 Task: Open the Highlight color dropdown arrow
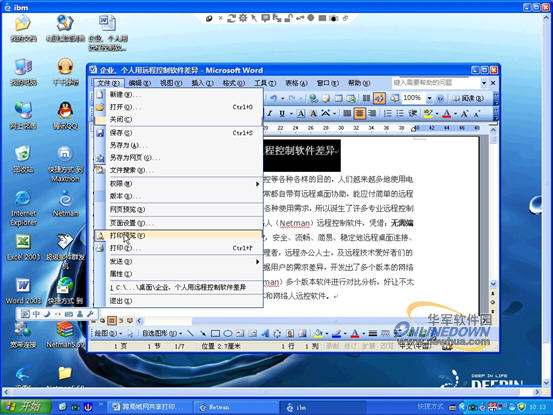click(437, 114)
